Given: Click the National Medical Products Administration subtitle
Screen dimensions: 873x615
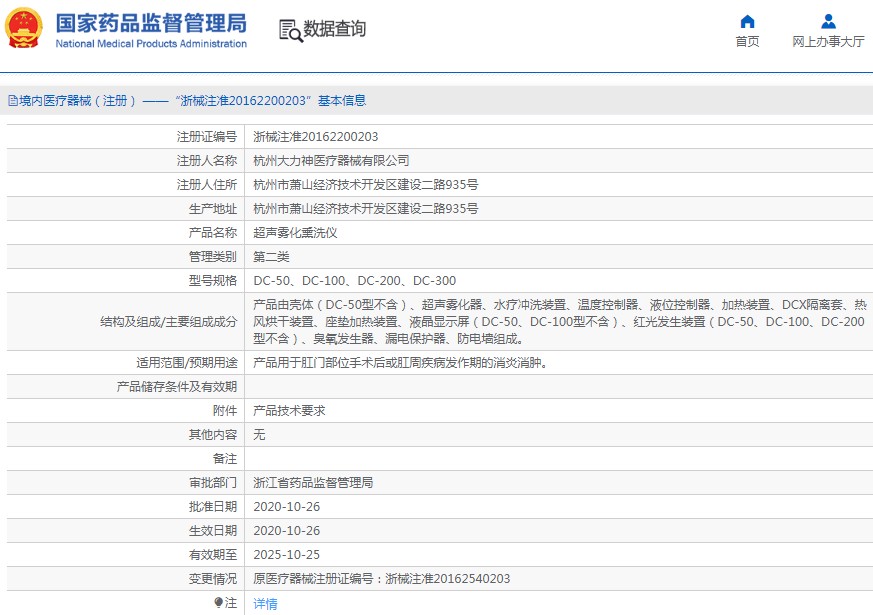Looking at the screenshot, I should (x=151, y=43).
